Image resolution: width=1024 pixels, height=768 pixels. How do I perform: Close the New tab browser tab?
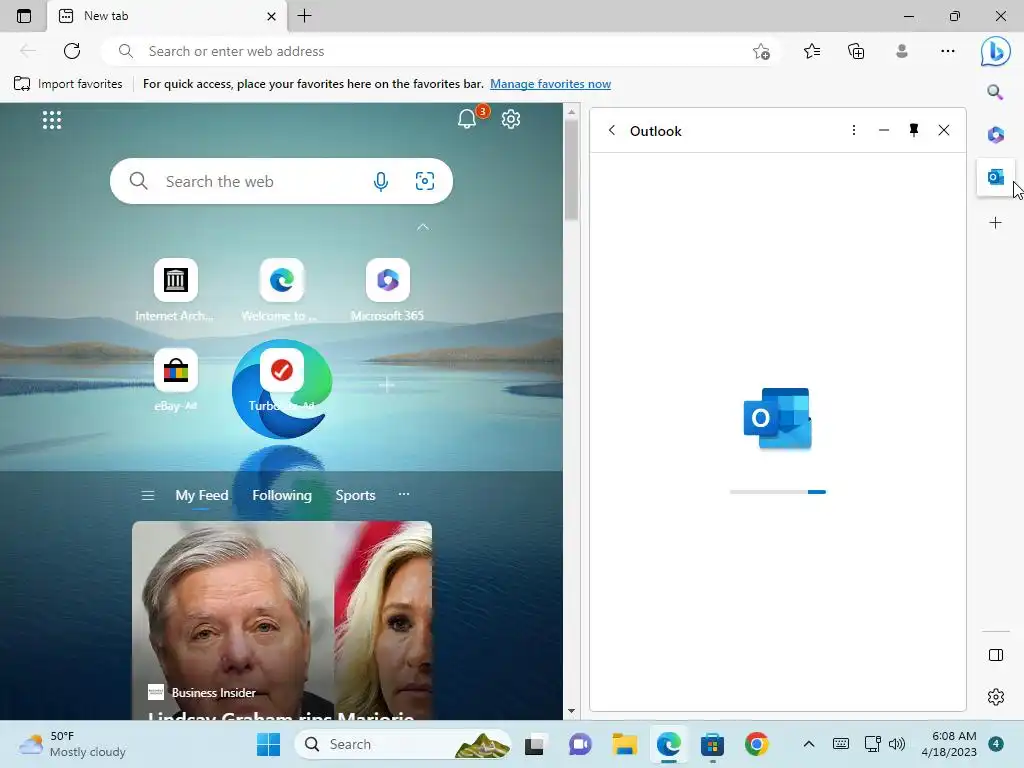pyautogui.click(x=272, y=16)
